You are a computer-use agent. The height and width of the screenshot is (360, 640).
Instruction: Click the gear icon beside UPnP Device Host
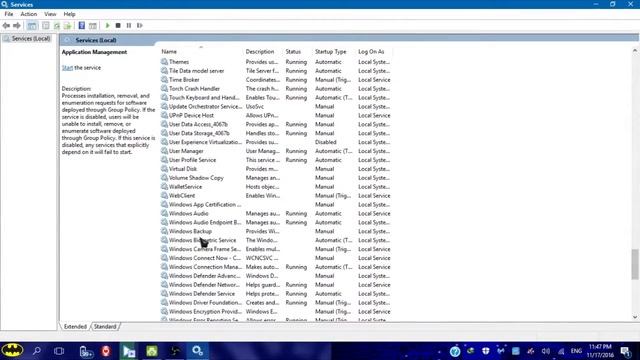[164, 116]
